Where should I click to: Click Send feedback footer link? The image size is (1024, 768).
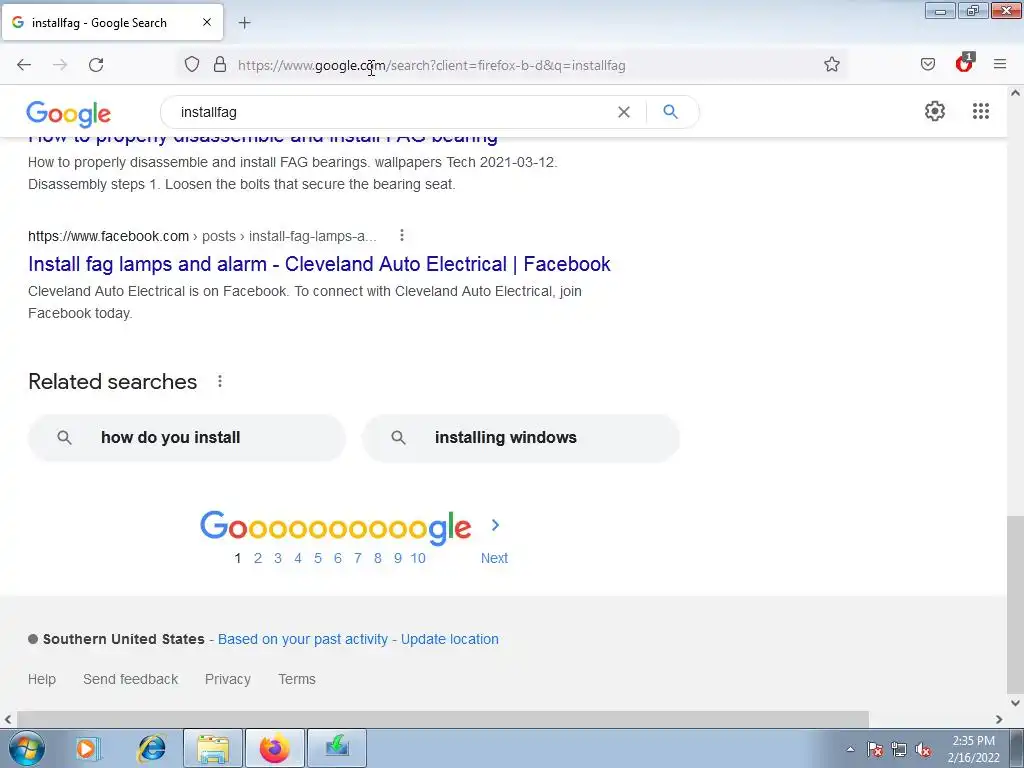coord(131,679)
